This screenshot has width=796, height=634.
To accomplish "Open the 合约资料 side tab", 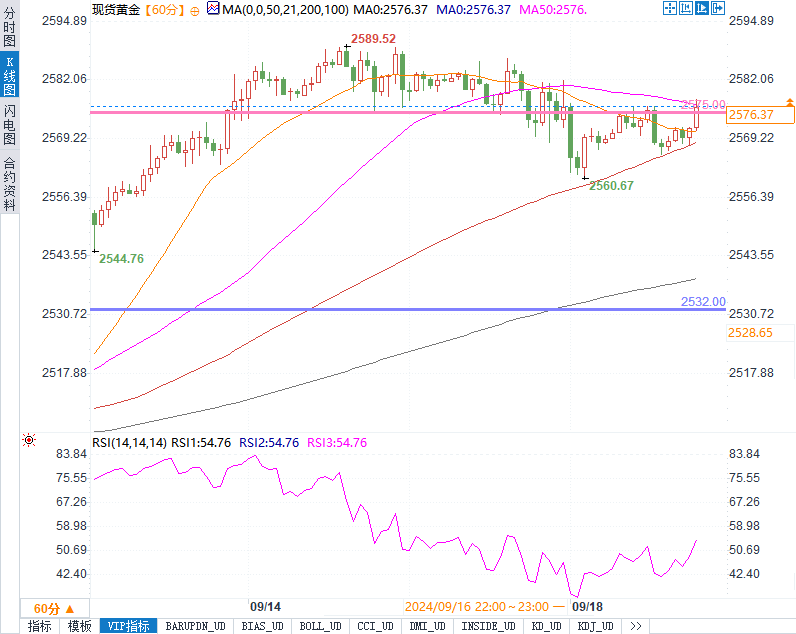I will coord(9,183).
